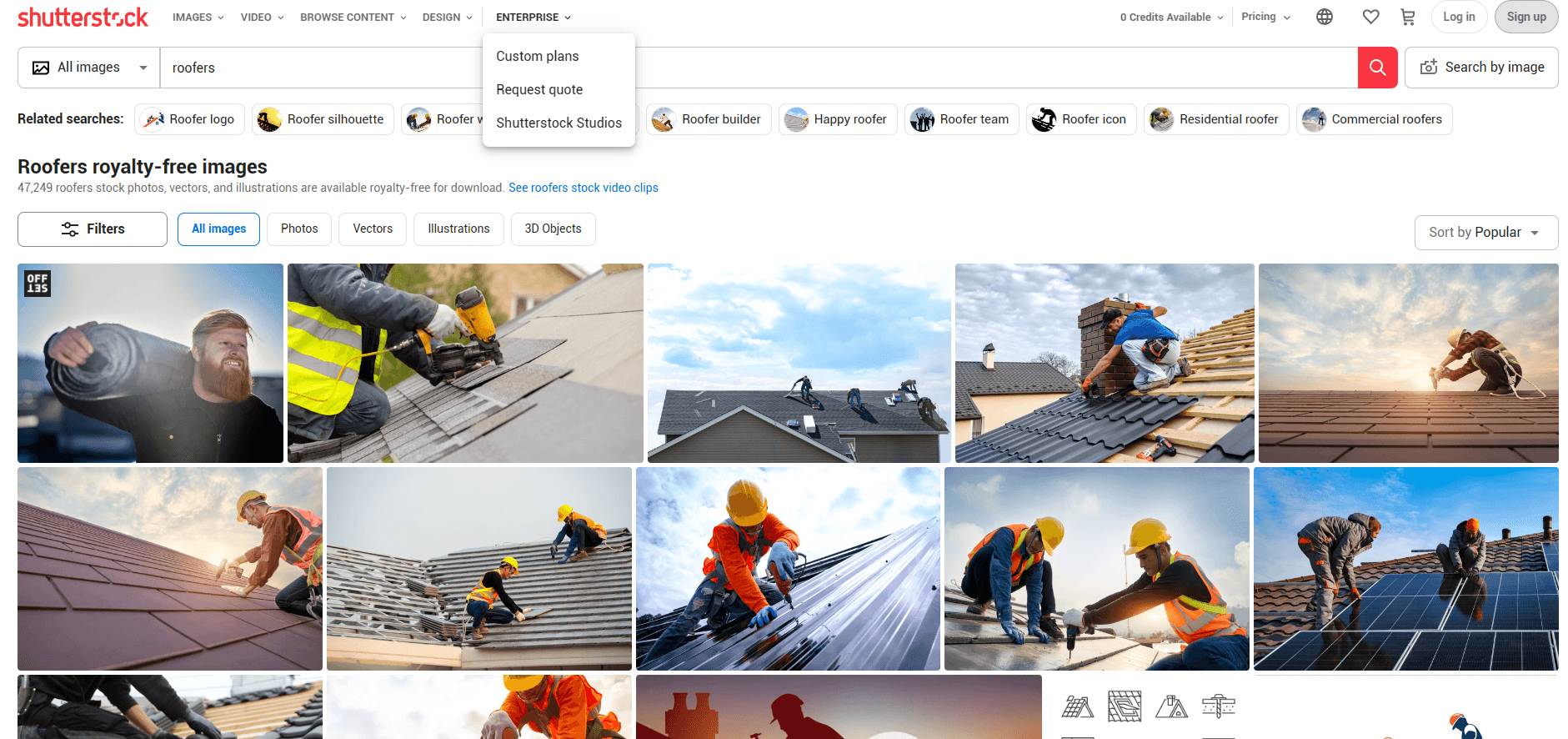The height and width of the screenshot is (739, 1568).
Task: Expand the Images menu
Action: pyautogui.click(x=198, y=17)
